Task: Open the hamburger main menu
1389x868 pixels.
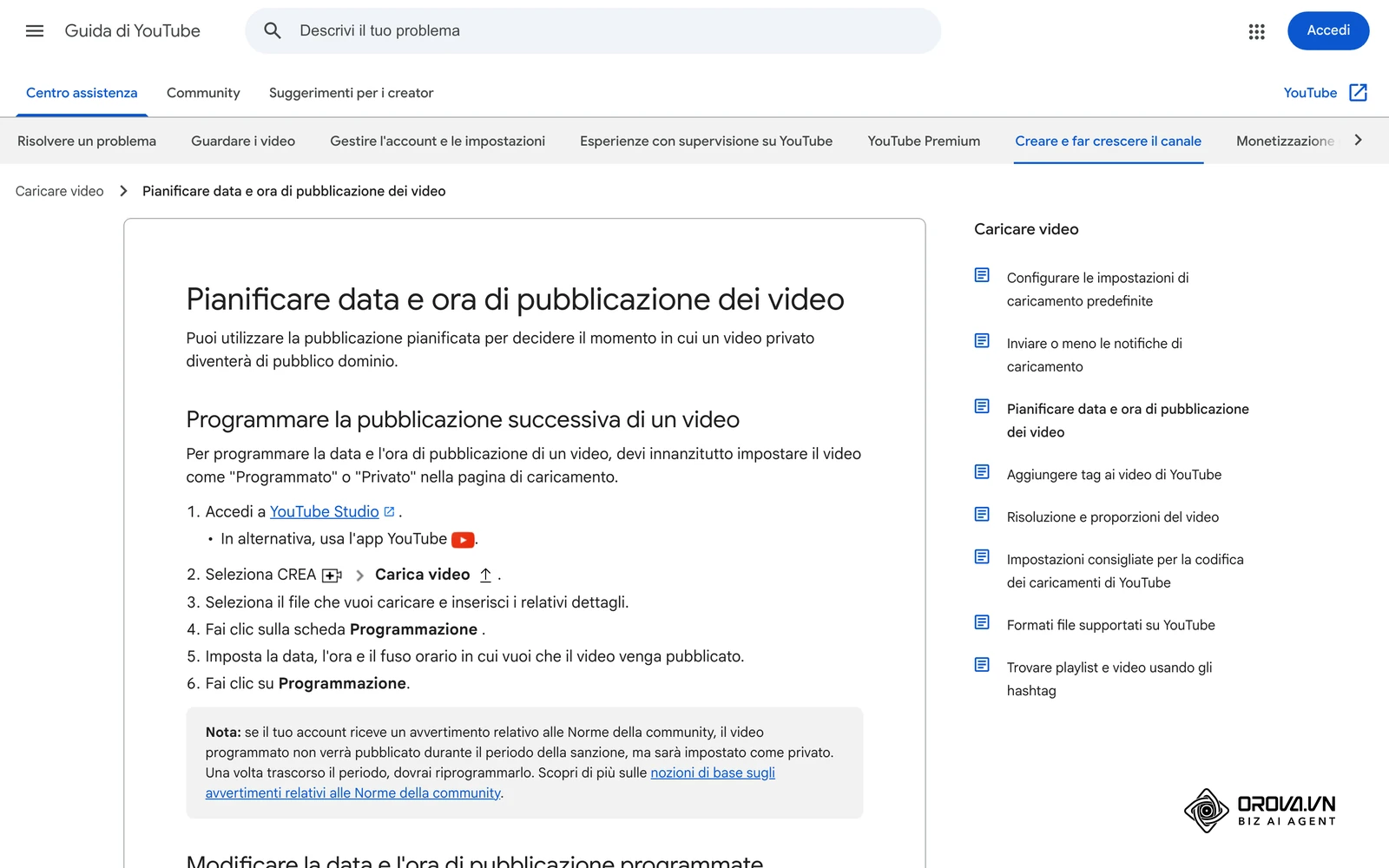Action: pos(35,31)
